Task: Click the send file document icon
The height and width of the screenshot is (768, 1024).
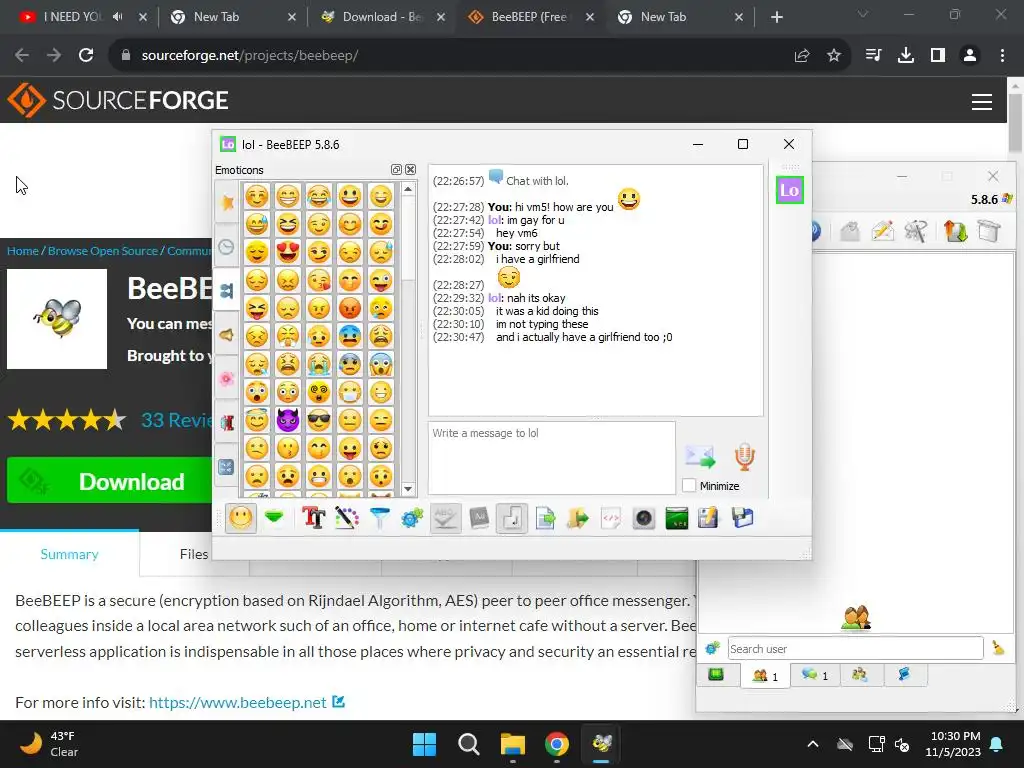Action: tap(545, 519)
